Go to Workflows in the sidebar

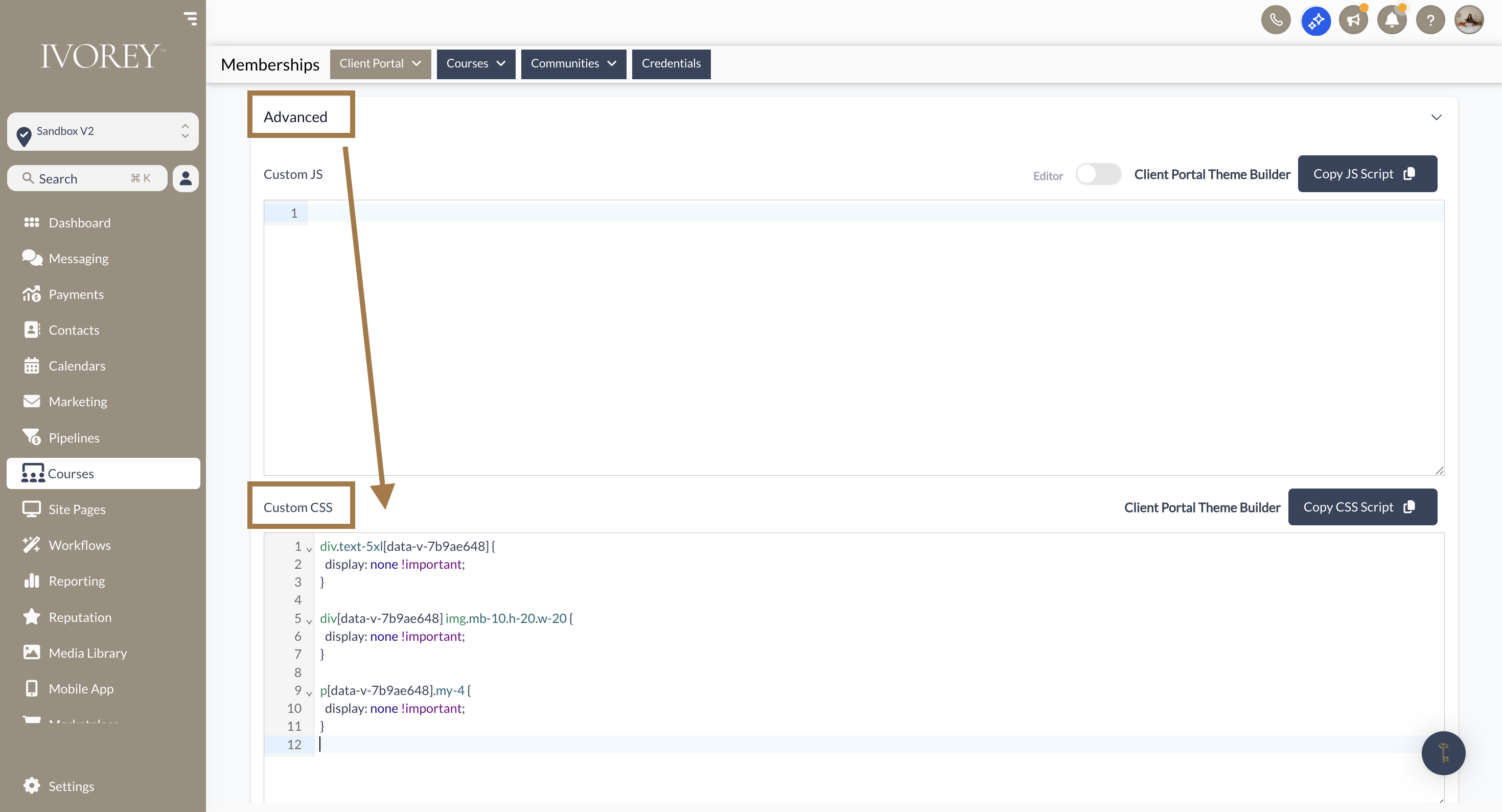coord(79,545)
